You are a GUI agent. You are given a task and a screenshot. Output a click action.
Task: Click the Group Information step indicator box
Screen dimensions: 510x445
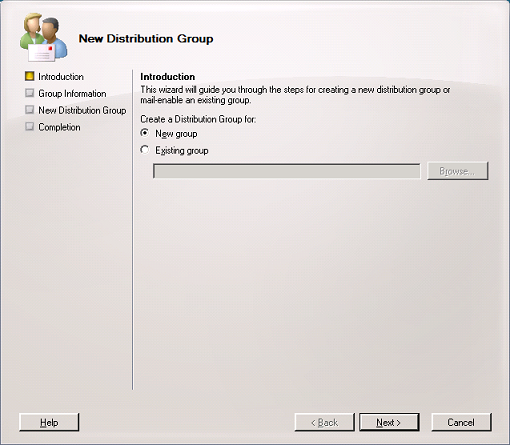click(x=30, y=93)
